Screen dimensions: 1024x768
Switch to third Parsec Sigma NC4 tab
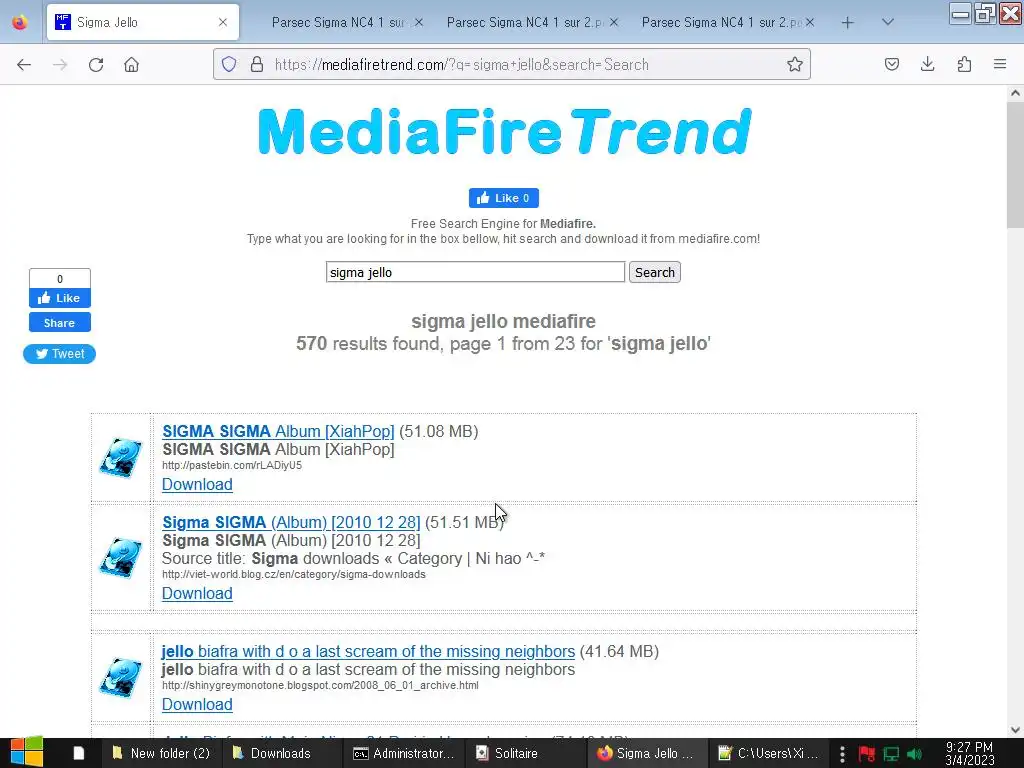[721, 22]
